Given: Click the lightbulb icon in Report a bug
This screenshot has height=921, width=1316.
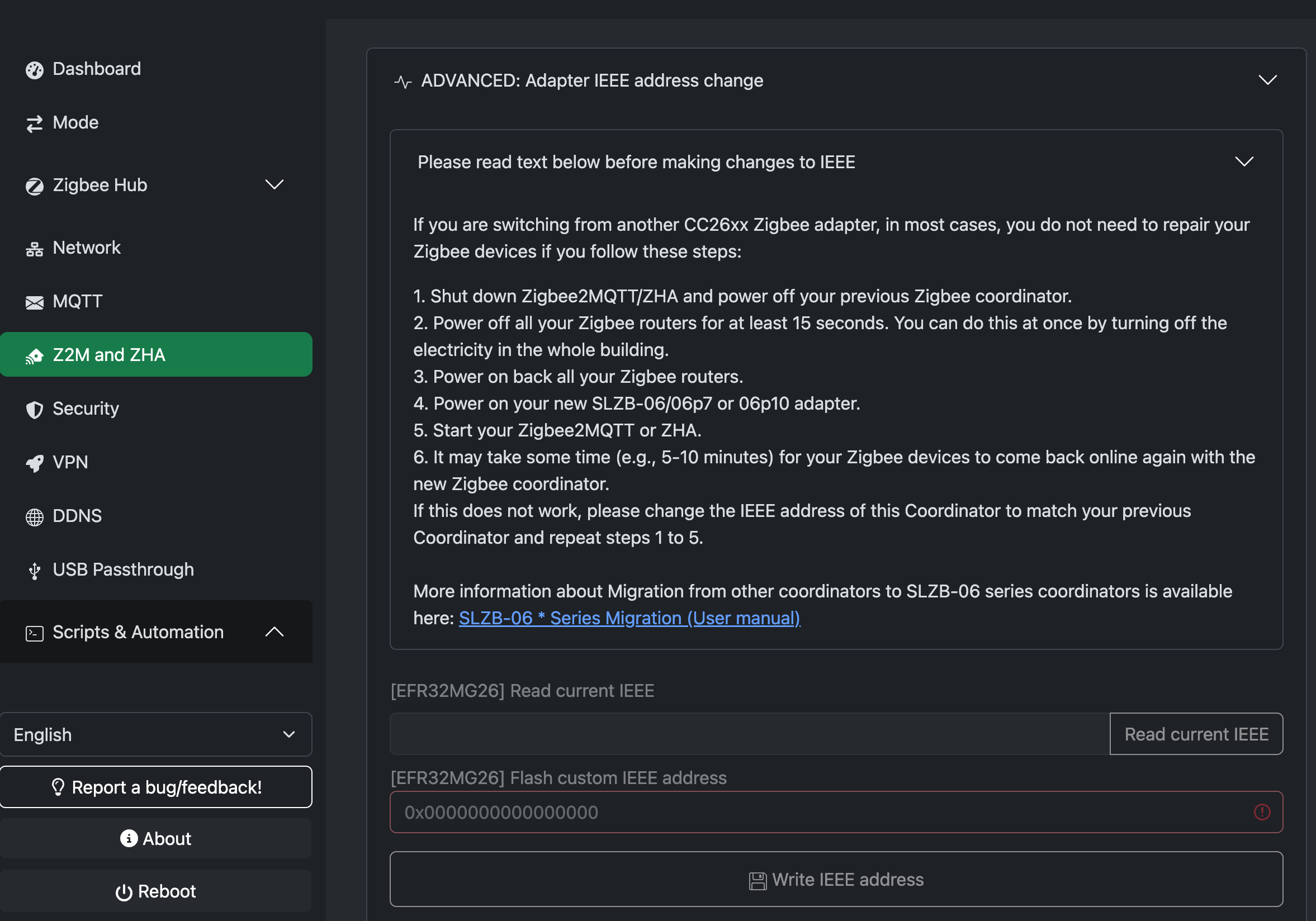Looking at the screenshot, I should pos(58,787).
